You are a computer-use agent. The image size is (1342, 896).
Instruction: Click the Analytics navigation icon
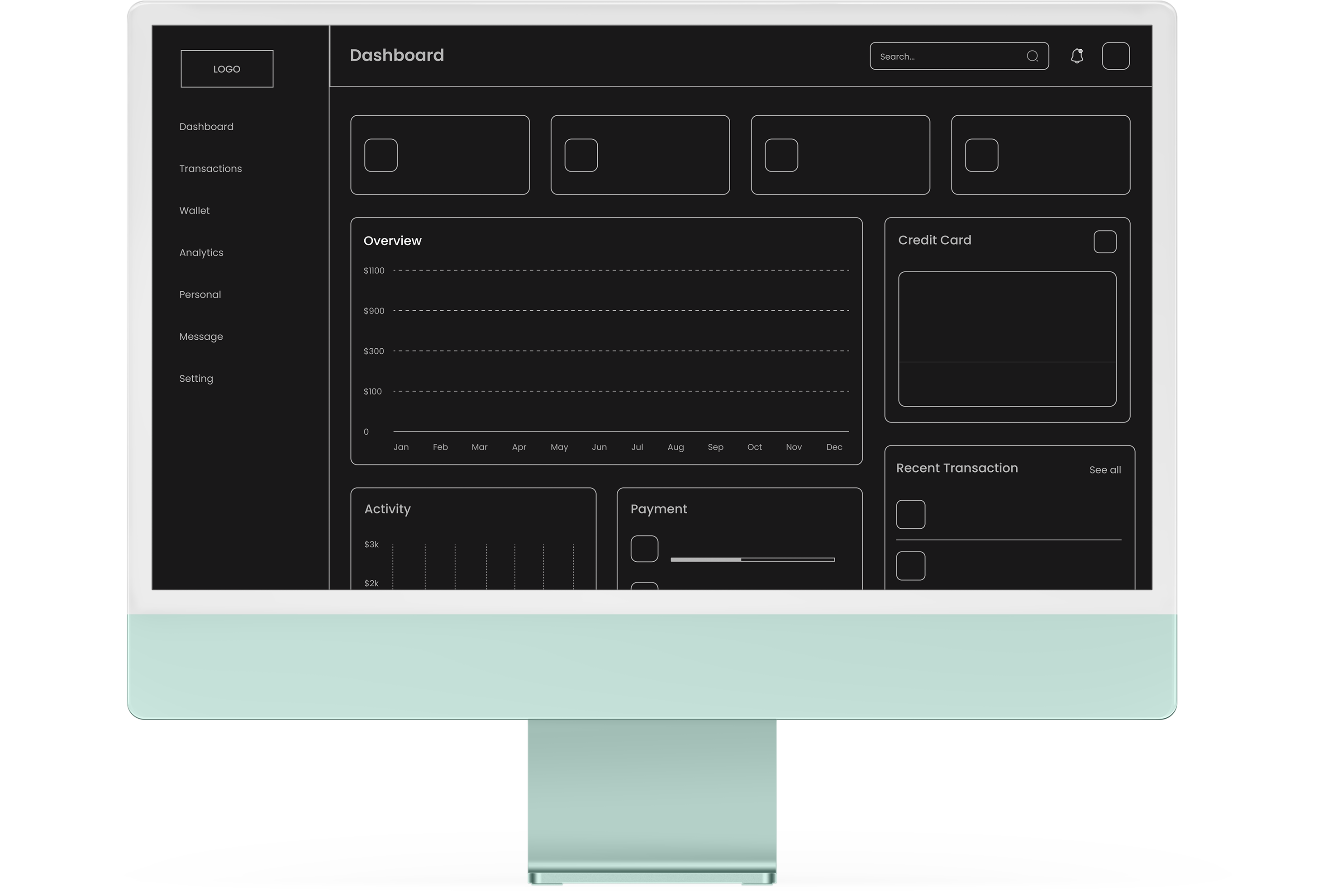click(202, 252)
